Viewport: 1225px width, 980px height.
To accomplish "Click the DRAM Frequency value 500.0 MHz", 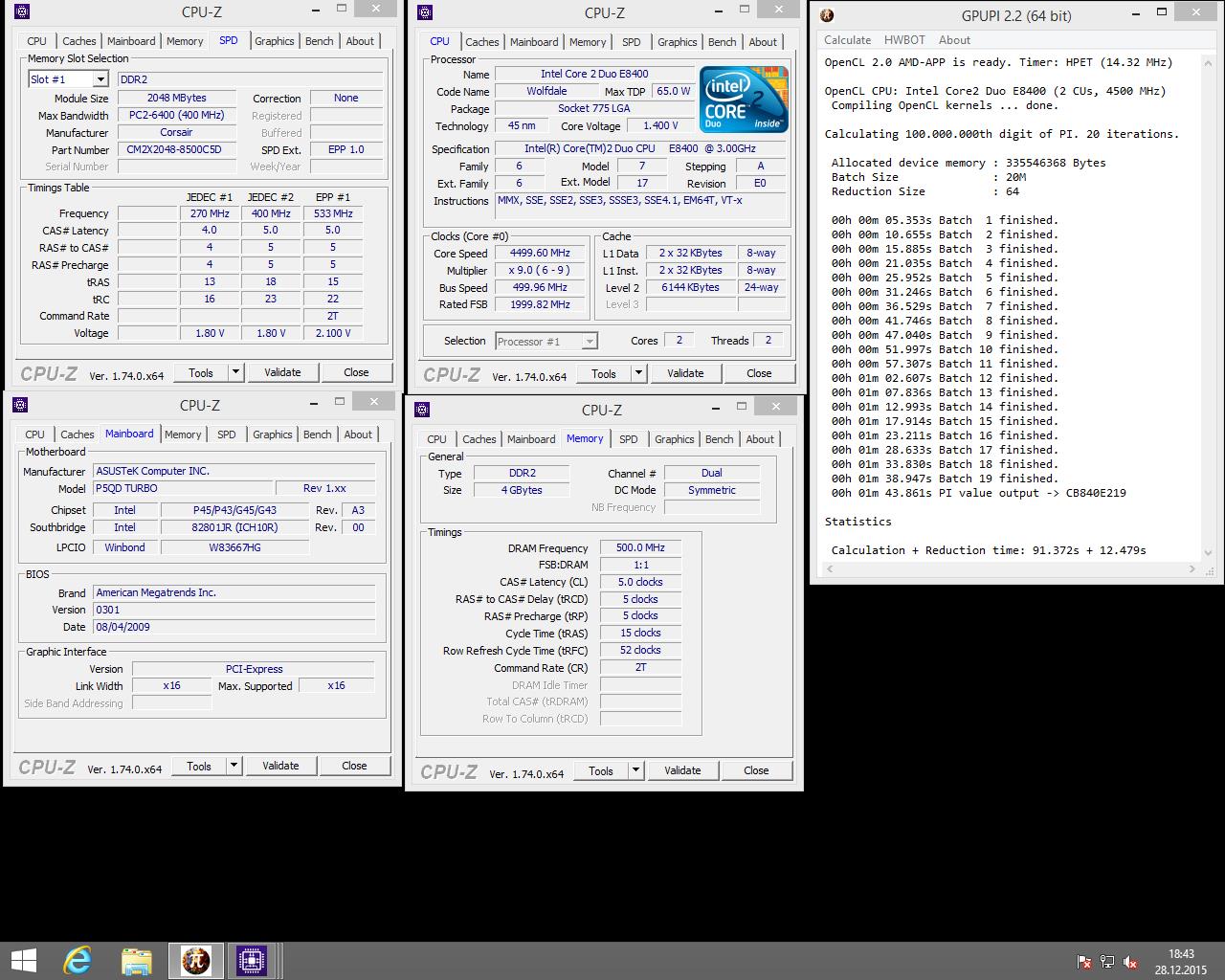I will click(641, 547).
